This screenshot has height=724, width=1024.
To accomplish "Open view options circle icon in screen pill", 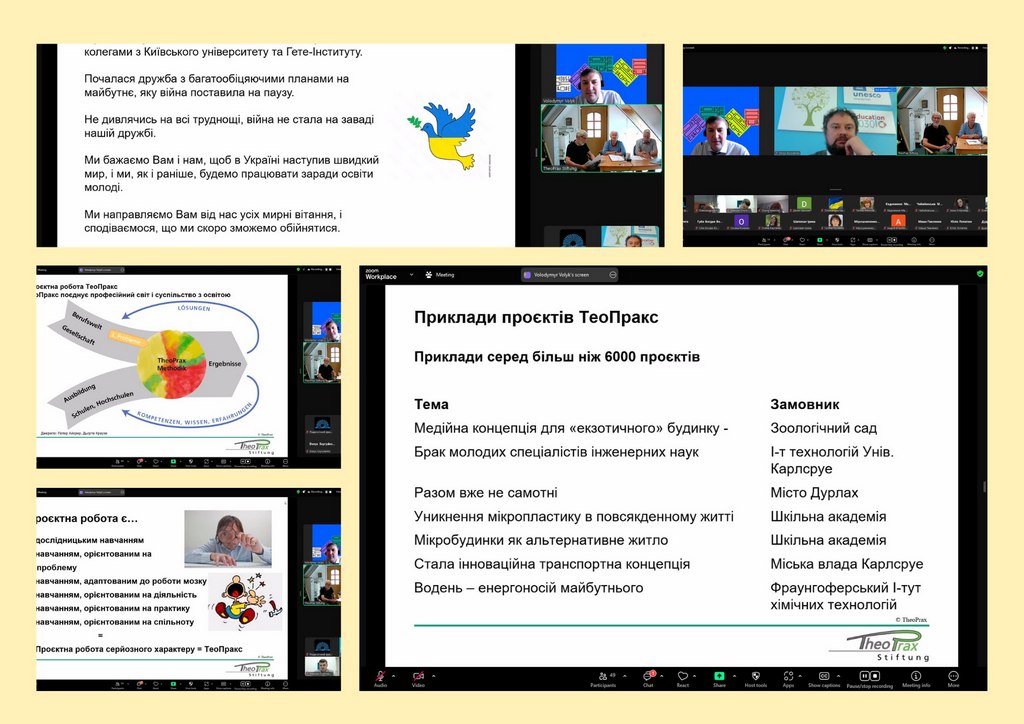I will click(613, 275).
